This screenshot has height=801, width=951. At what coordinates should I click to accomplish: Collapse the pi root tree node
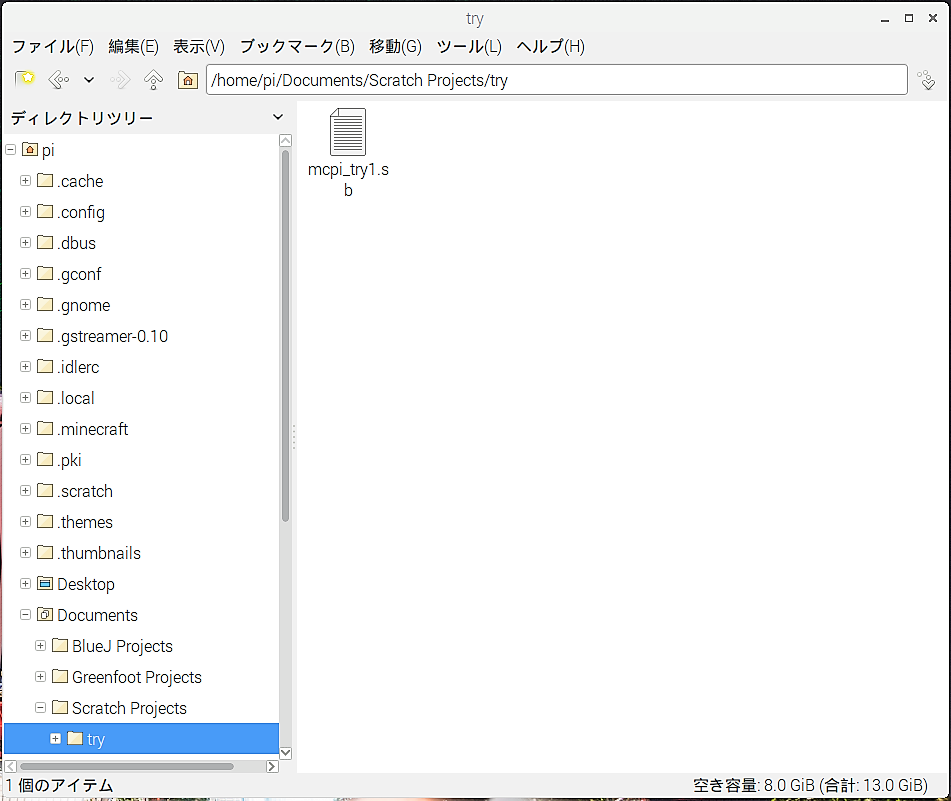(10, 149)
